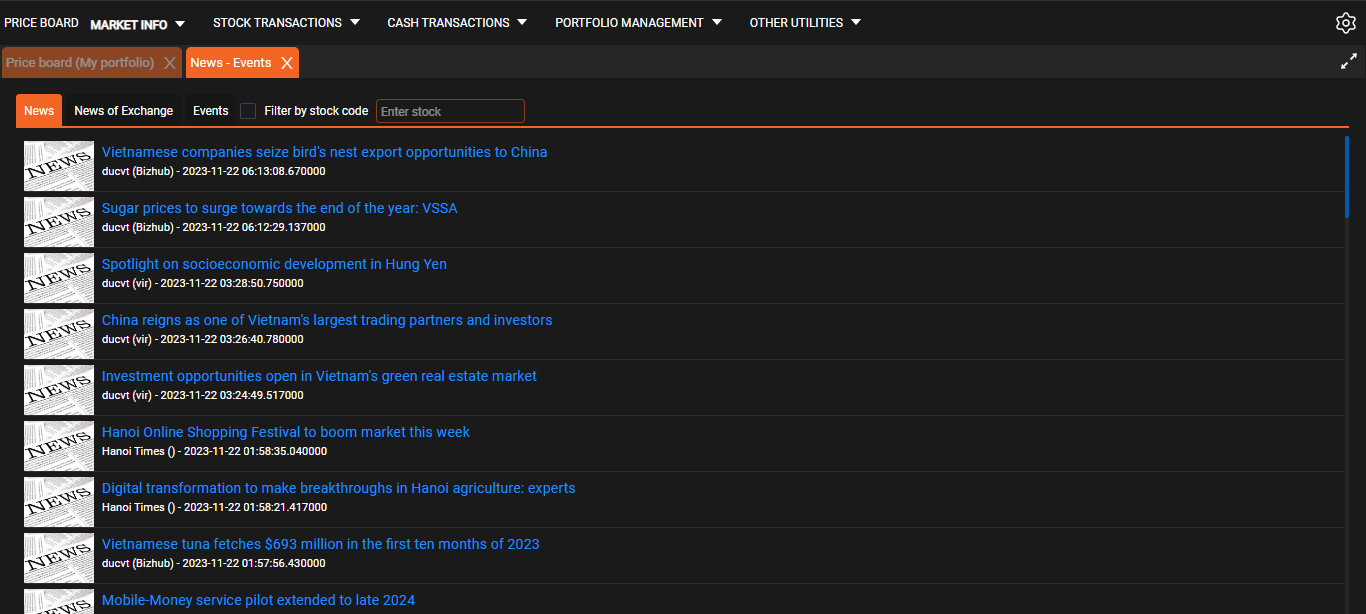Open the settings gear icon
This screenshot has width=1366, height=614.
(x=1345, y=23)
